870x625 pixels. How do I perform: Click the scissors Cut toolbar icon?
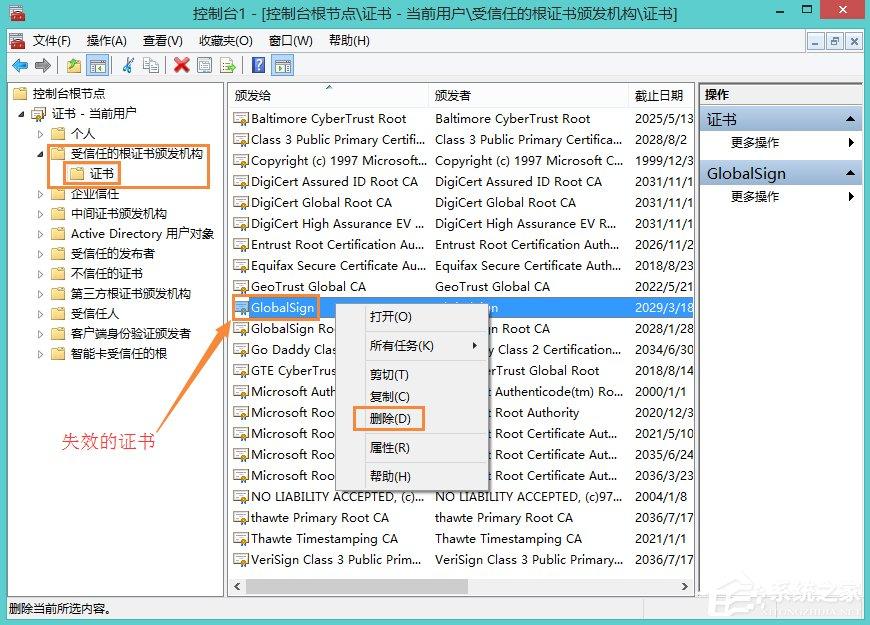click(128, 66)
